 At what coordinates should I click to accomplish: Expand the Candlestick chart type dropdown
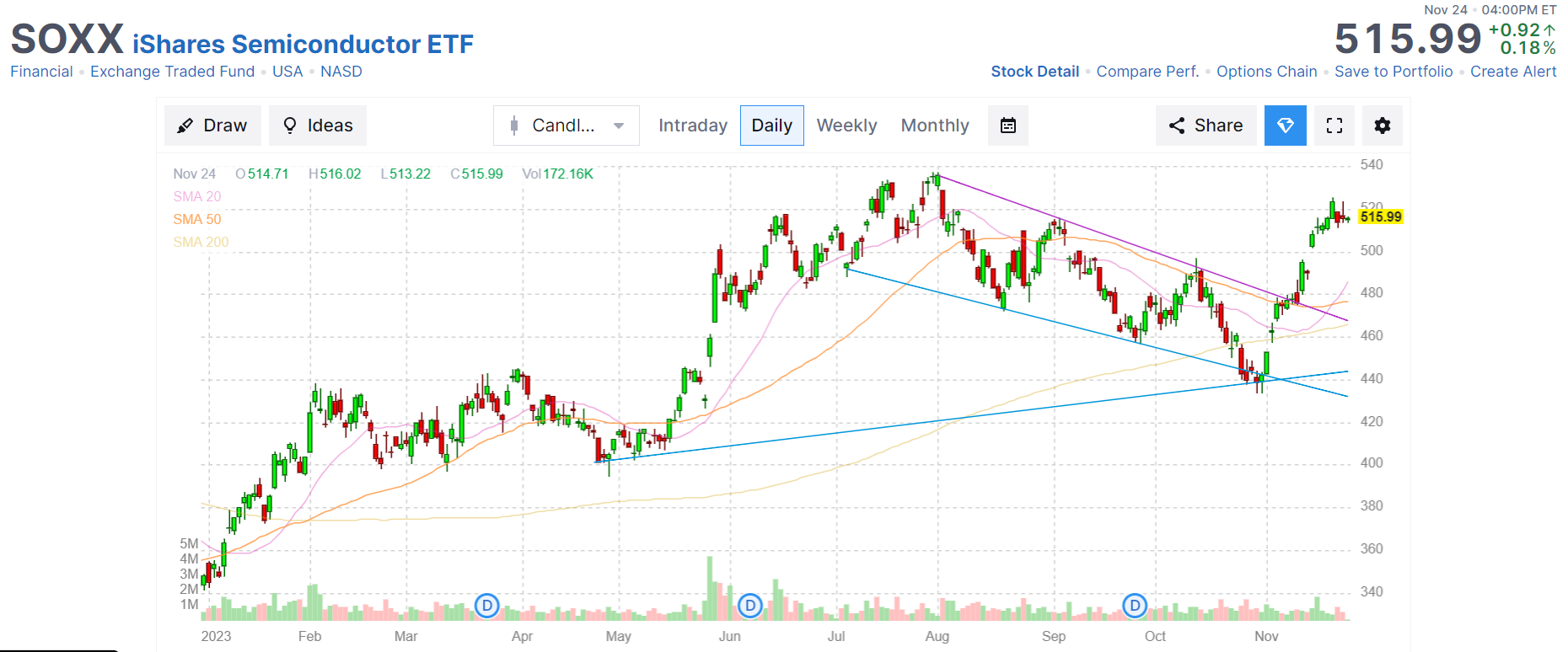[x=567, y=126]
